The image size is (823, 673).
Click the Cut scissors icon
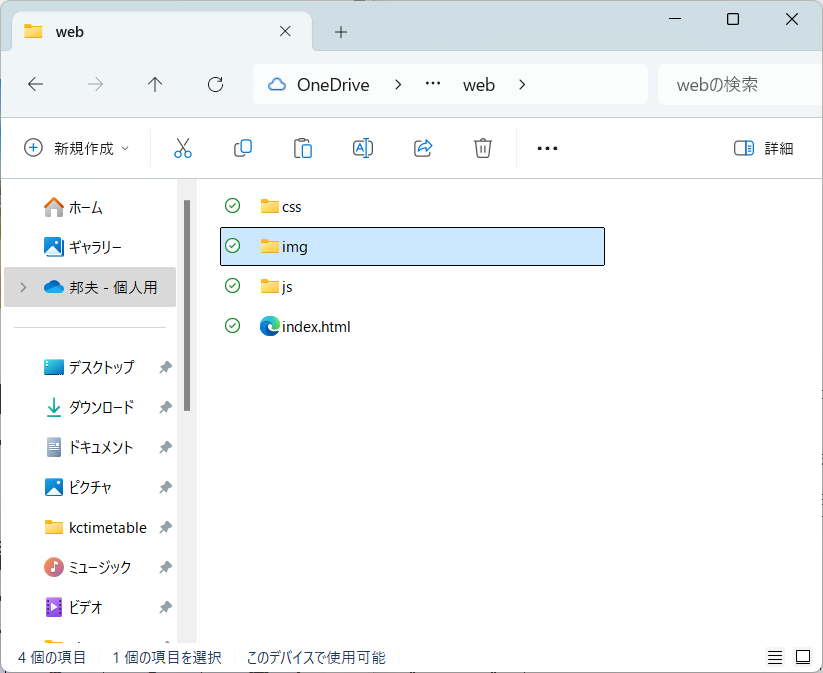[182, 148]
